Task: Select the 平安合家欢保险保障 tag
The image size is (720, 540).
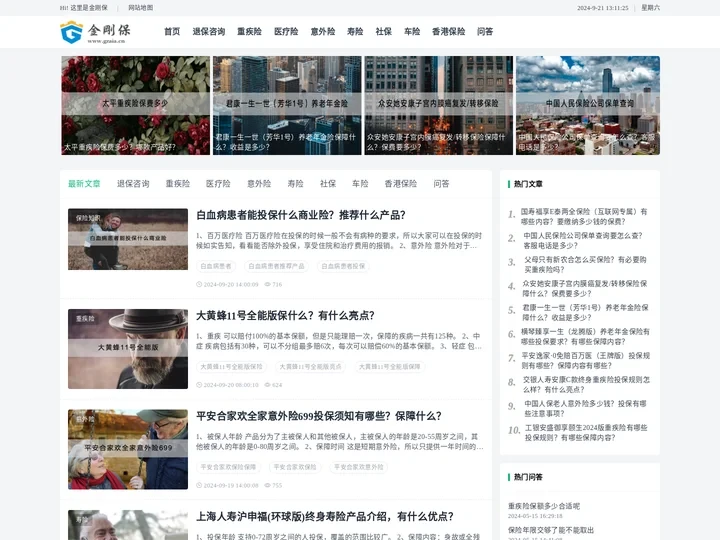Action: tap(228, 467)
